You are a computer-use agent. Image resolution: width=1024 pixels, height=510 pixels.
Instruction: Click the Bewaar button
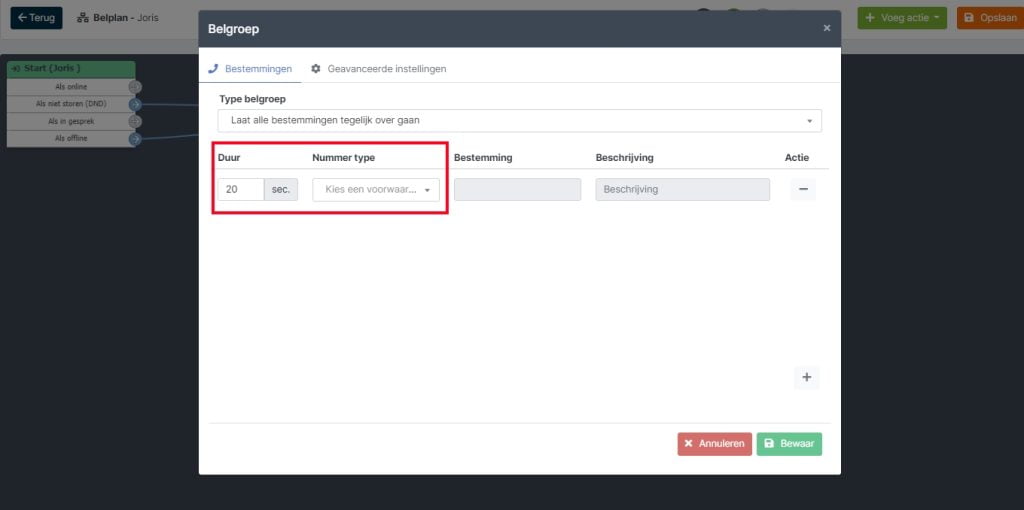(789, 444)
